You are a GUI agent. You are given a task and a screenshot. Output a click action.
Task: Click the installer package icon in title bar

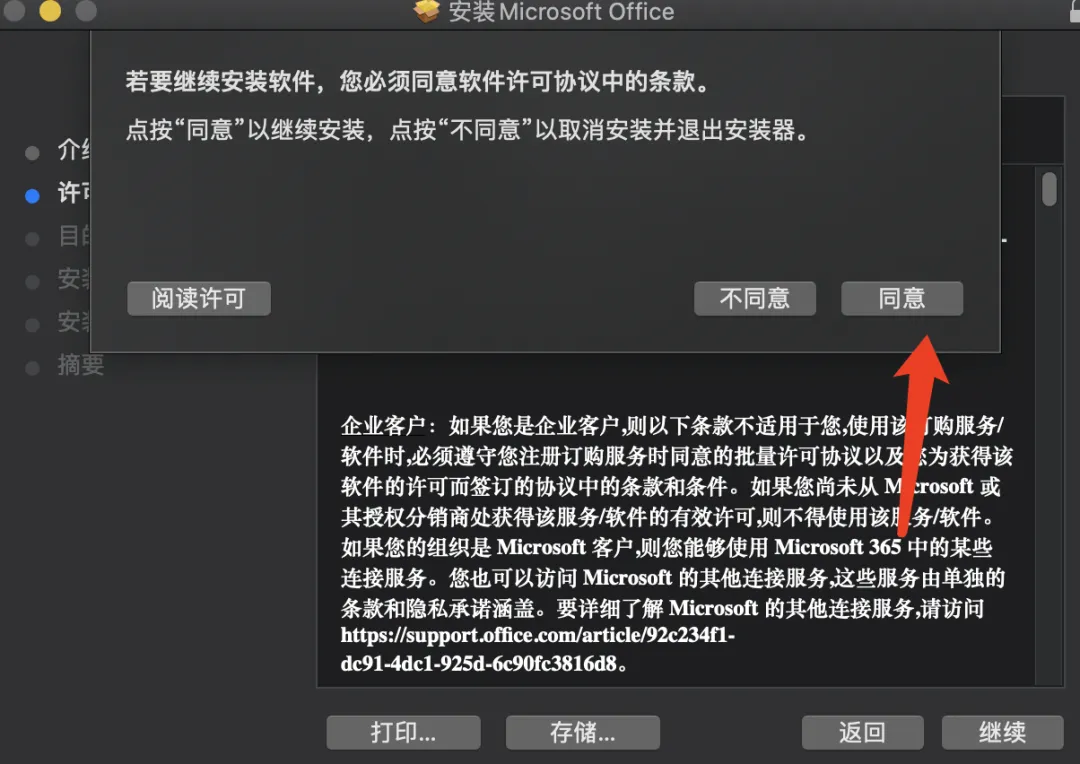pos(426,10)
